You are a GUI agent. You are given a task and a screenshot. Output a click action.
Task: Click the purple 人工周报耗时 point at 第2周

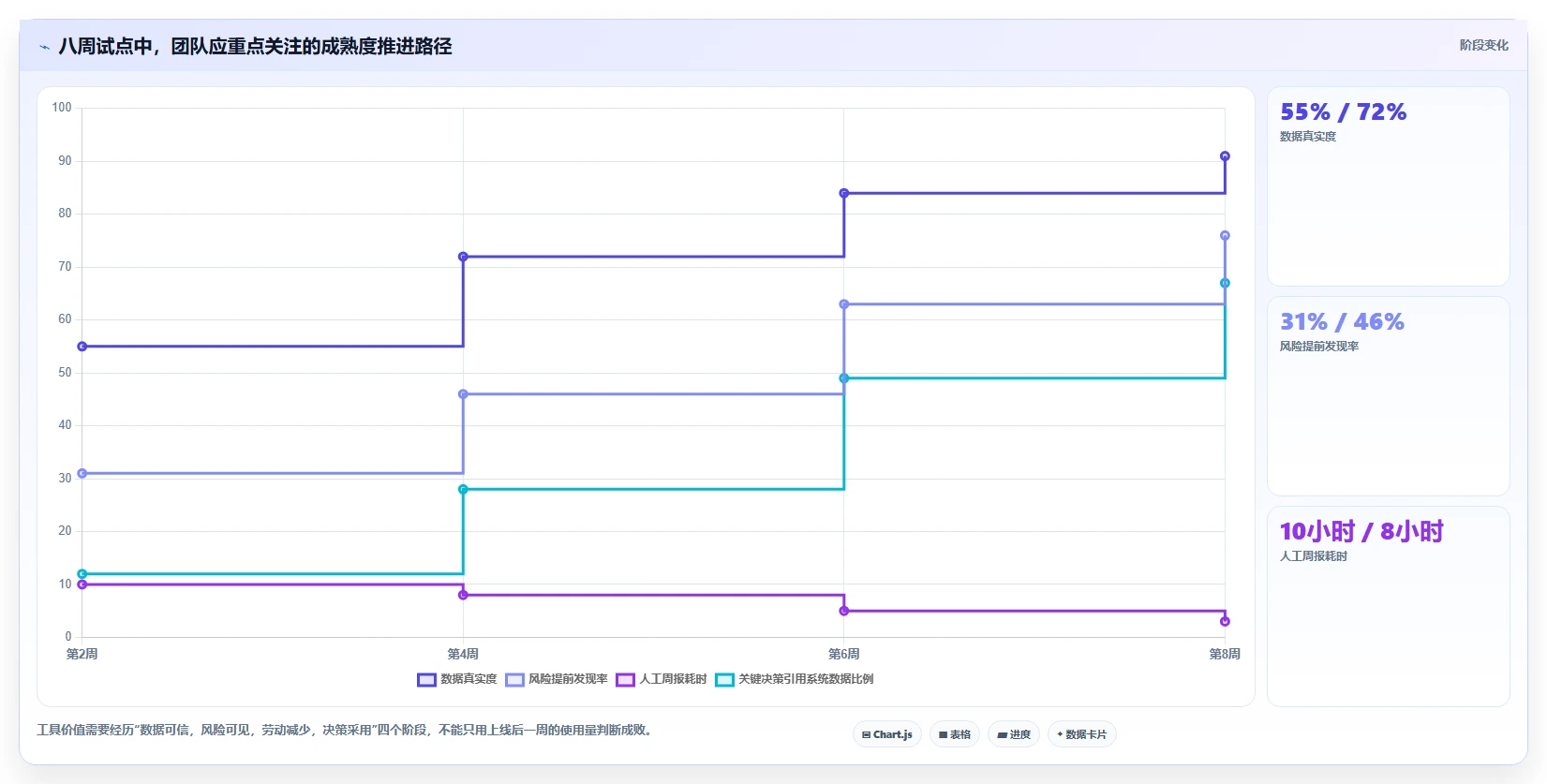tap(82, 584)
